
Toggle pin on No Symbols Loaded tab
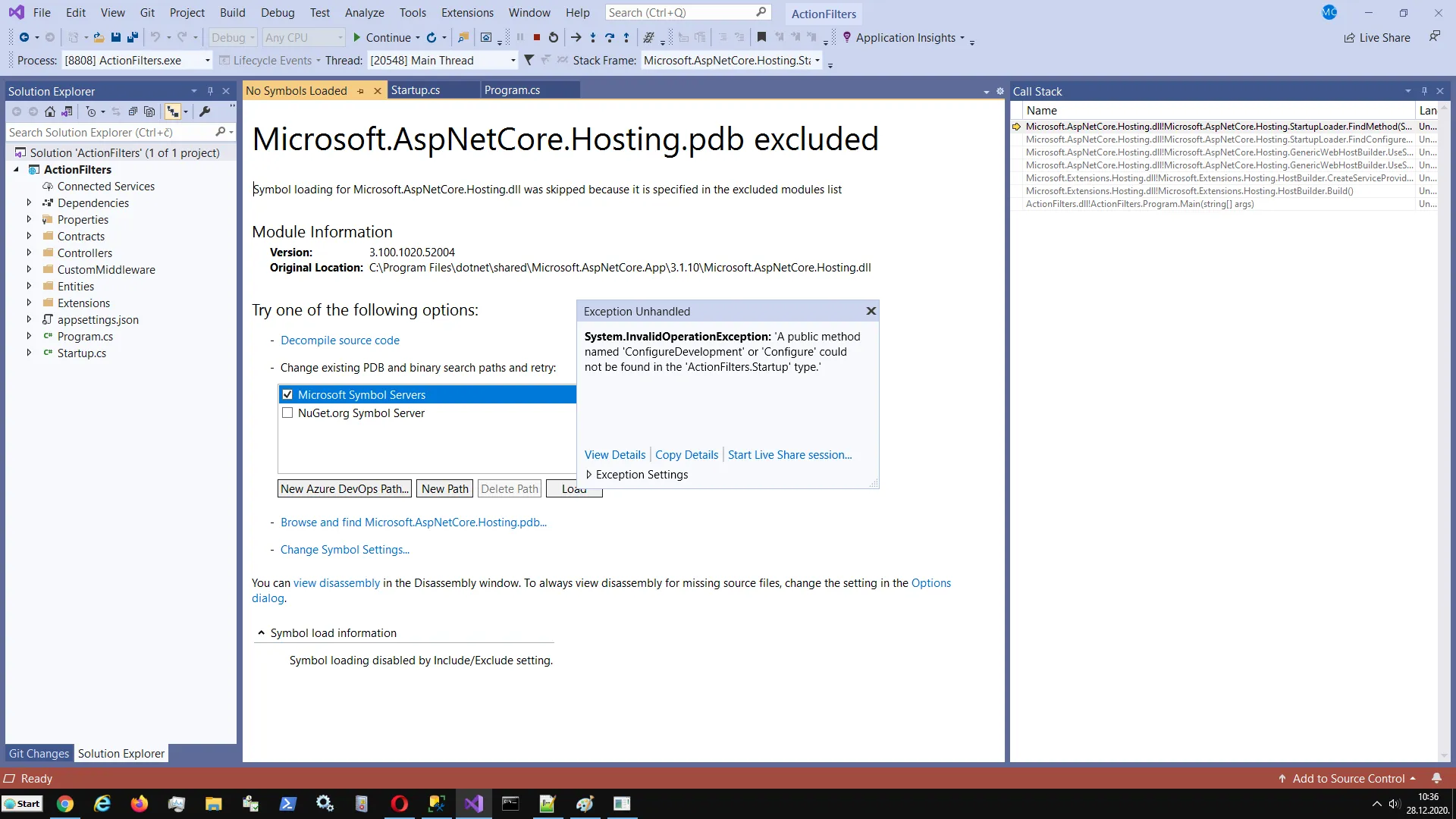click(361, 91)
